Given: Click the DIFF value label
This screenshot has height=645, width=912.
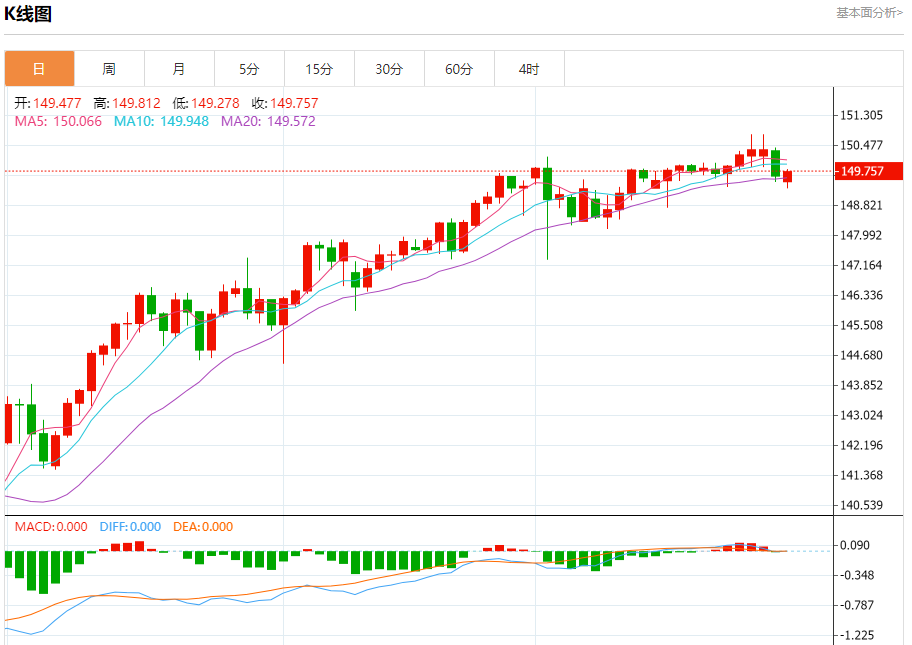Looking at the screenshot, I should pos(128,527).
